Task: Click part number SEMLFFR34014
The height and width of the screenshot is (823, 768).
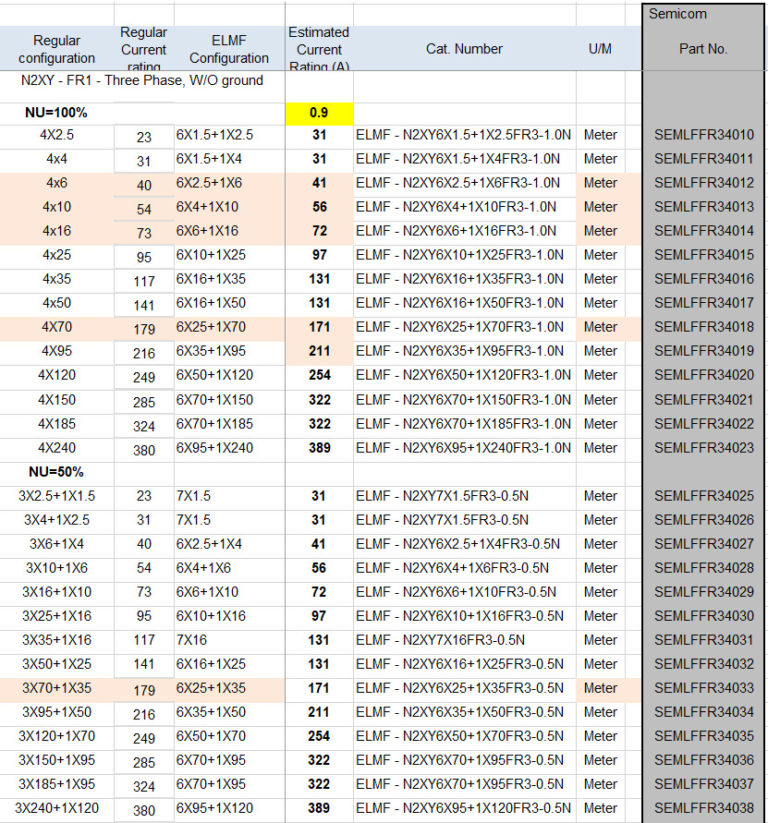Action: click(703, 231)
